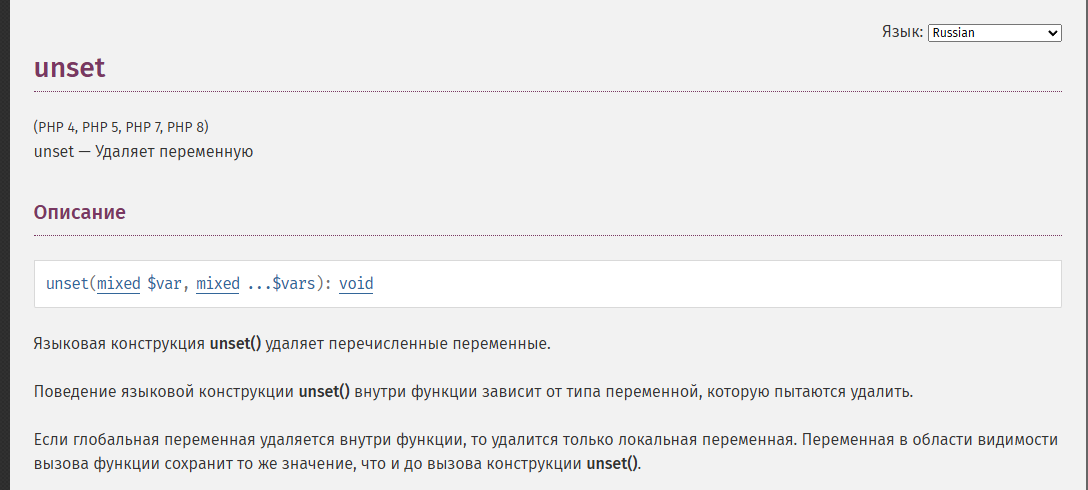Screen dimensions: 1088x490
Task: Click the 'Язык:' label
Action: 902,32
